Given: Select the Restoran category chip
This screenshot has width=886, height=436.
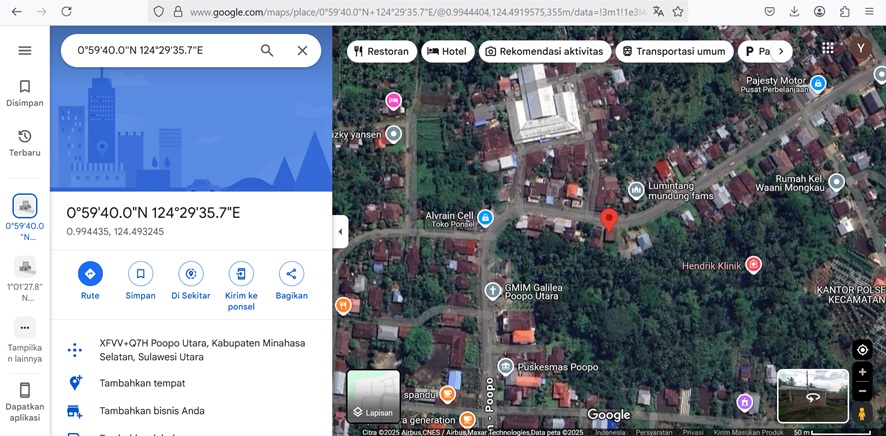Looking at the screenshot, I should pyautogui.click(x=381, y=51).
